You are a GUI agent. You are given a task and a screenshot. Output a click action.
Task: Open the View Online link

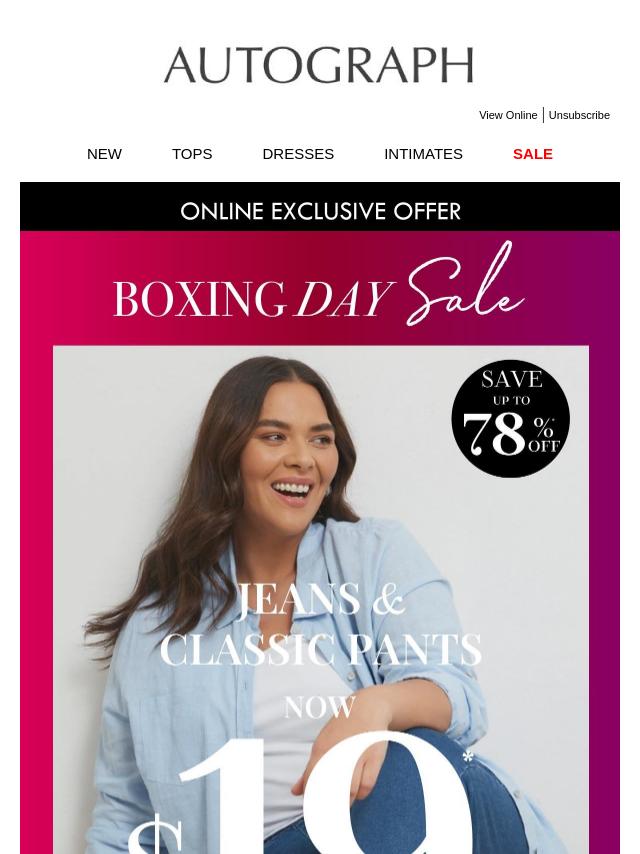click(x=508, y=115)
